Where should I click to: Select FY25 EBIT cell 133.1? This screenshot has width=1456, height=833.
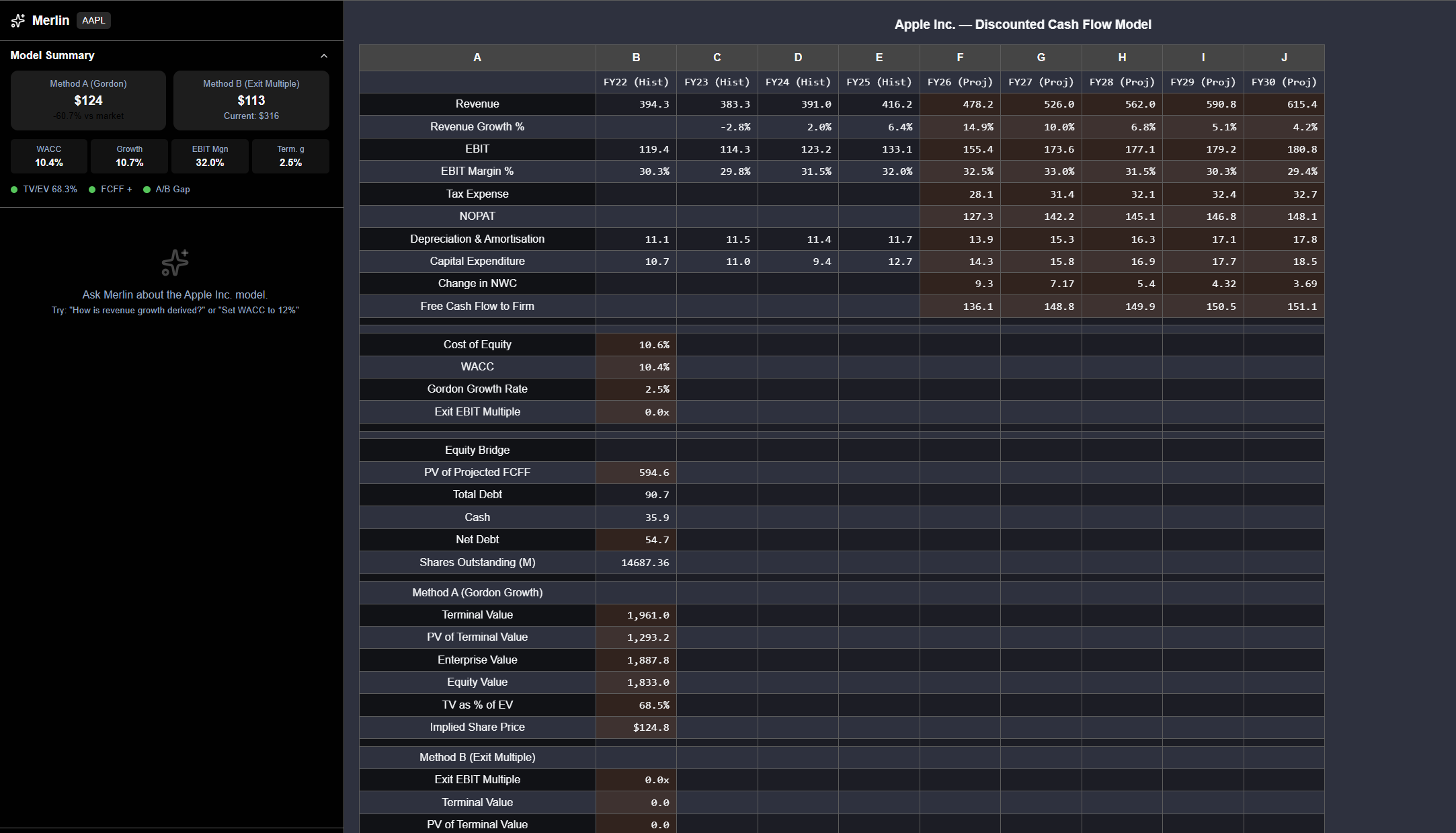[x=879, y=149]
